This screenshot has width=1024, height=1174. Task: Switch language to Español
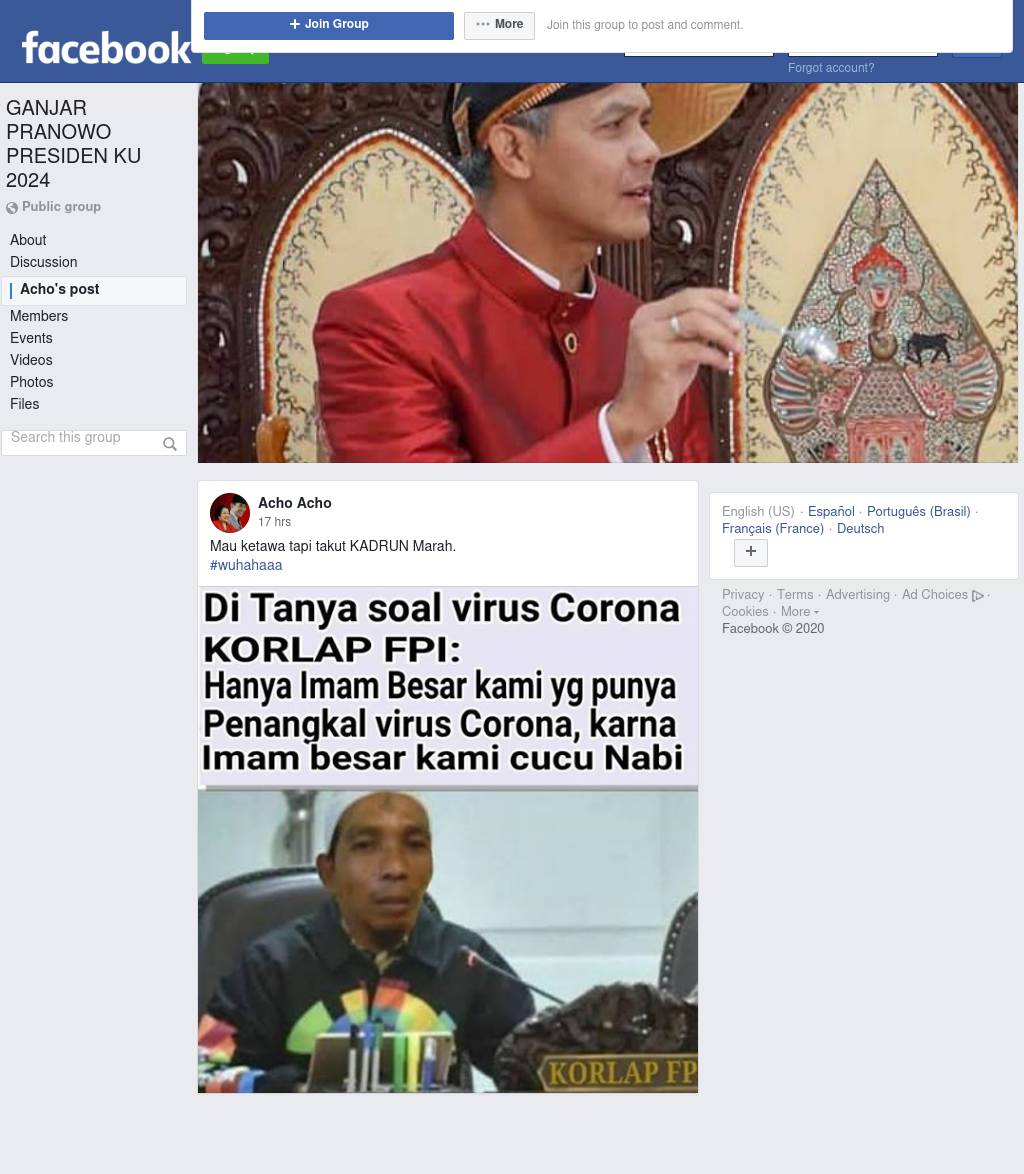tap(831, 511)
